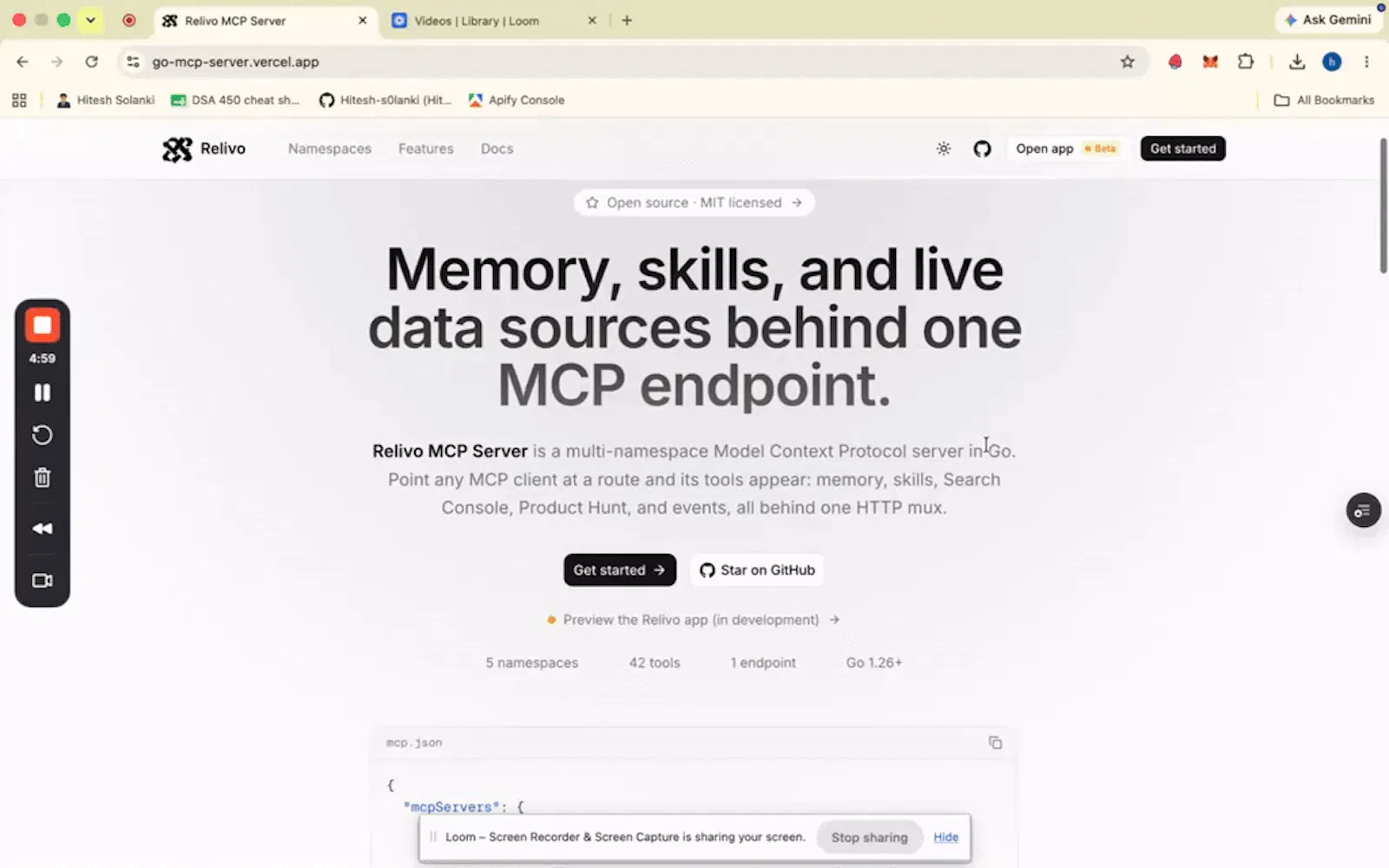Image resolution: width=1389 pixels, height=868 pixels.
Task: Reload the current page
Action: point(92,62)
